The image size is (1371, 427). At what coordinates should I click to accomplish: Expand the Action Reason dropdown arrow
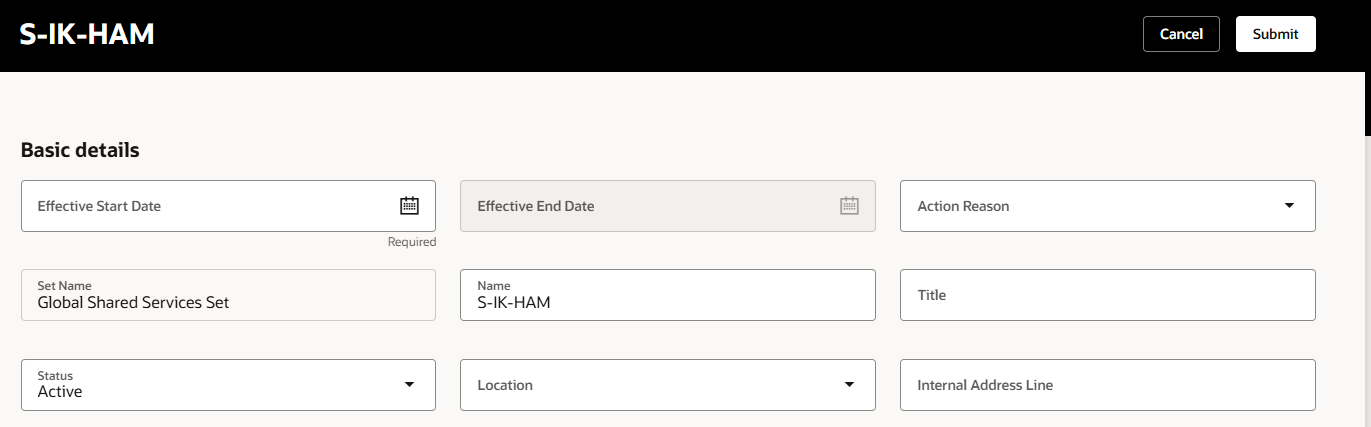pos(1289,206)
